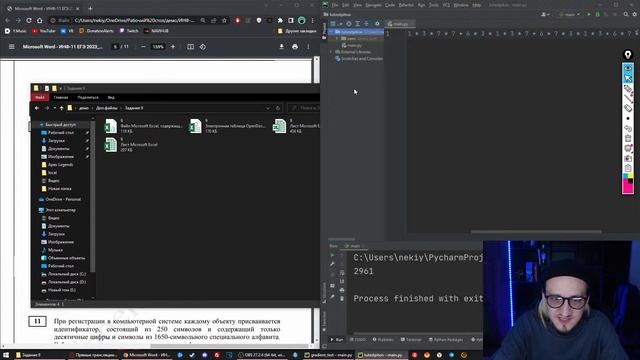
Task: Go up one folder in Explorer
Action: (x=61, y=108)
